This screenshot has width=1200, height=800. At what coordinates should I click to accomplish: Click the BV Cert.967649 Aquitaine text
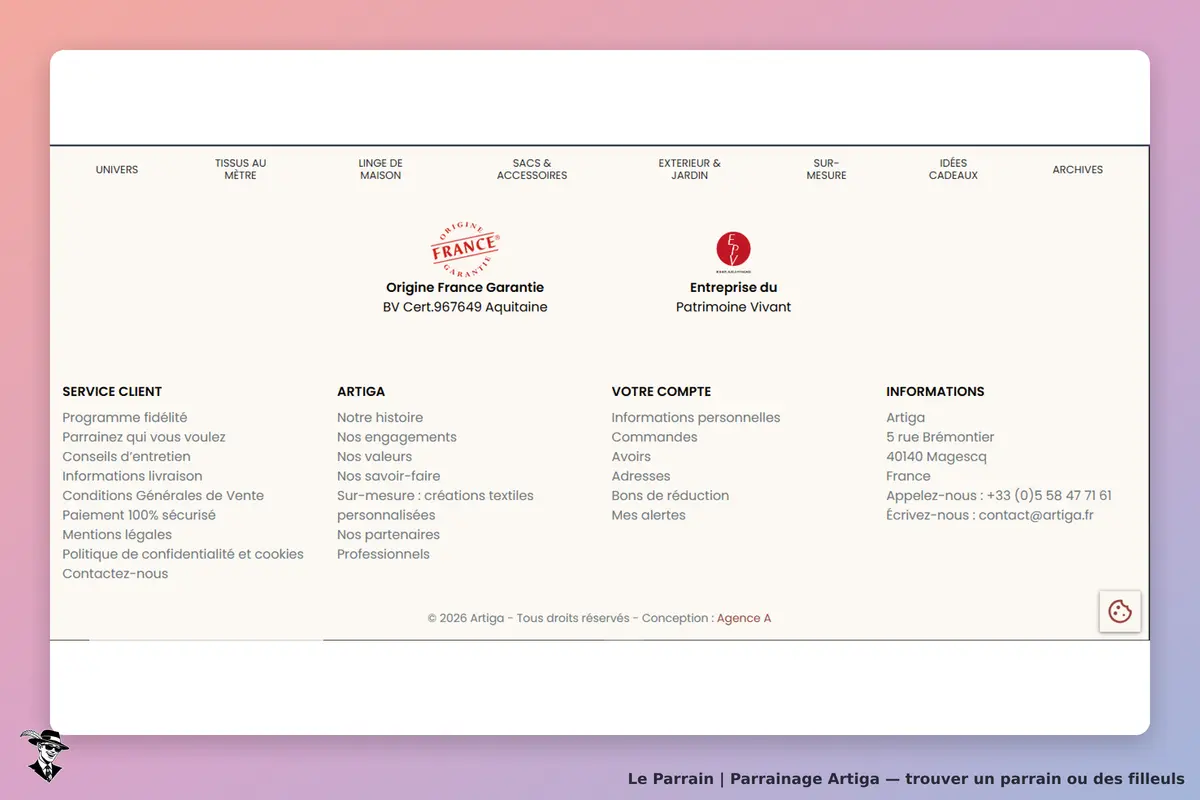[x=465, y=307]
